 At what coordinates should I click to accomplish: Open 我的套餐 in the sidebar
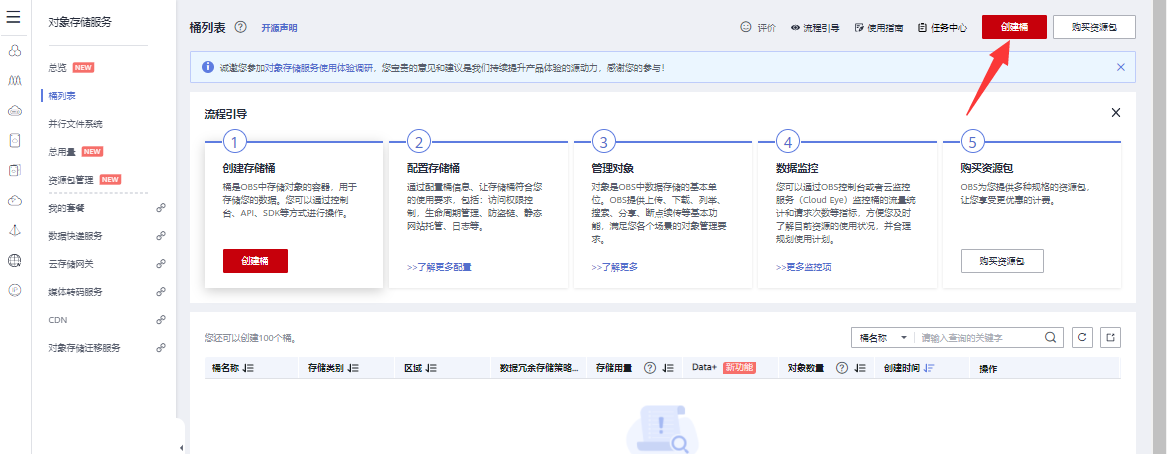tap(67, 208)
